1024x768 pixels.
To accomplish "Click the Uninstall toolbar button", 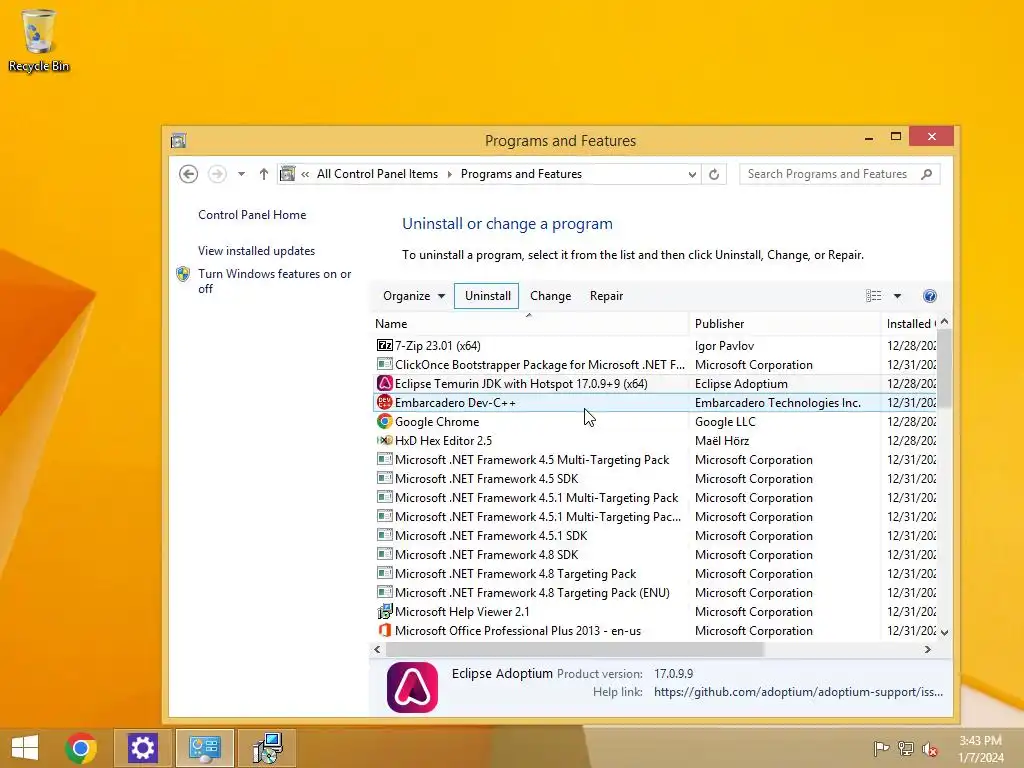I will (487, 296).
